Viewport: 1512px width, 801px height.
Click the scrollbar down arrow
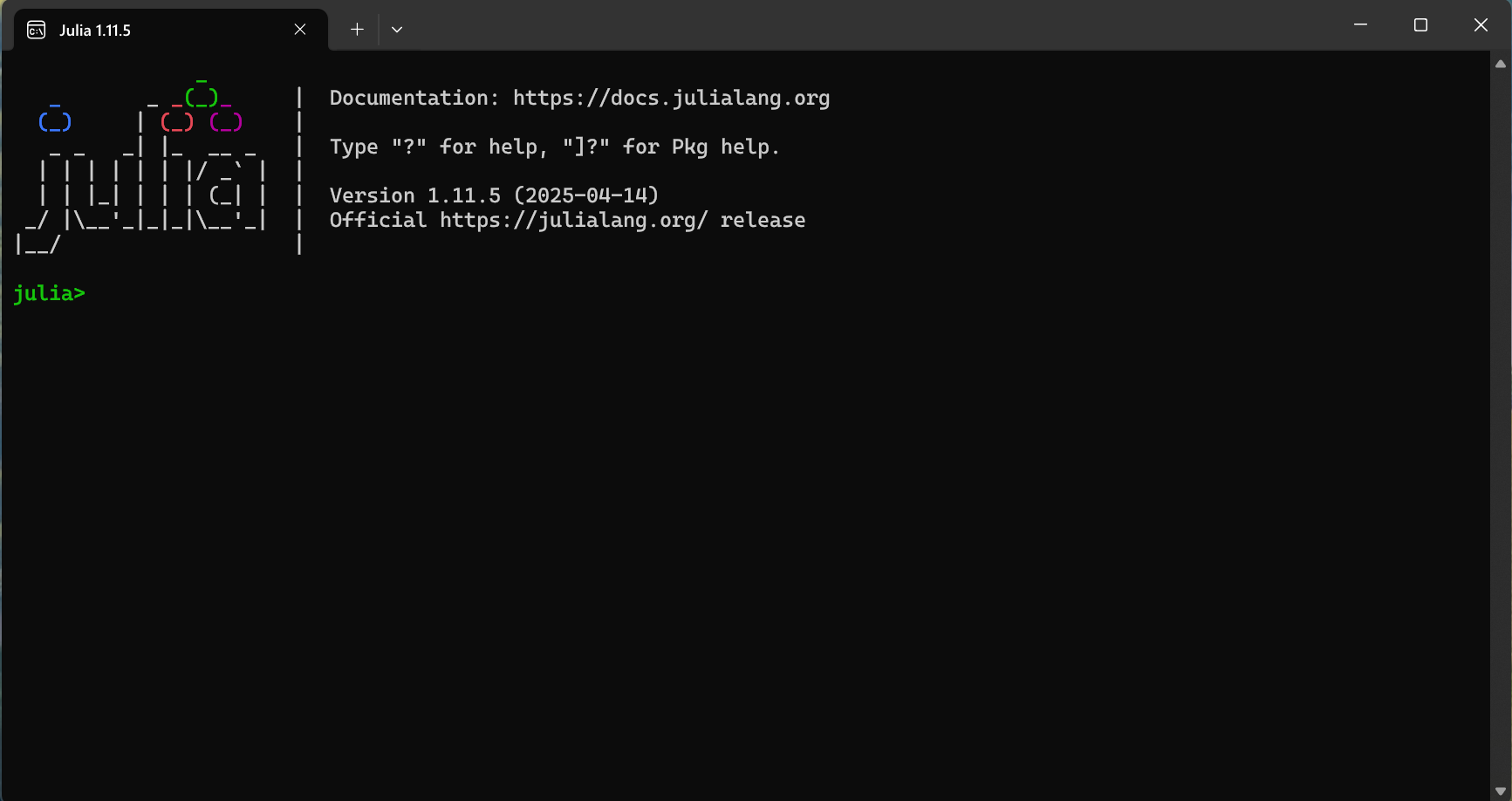coord(1501,791)
